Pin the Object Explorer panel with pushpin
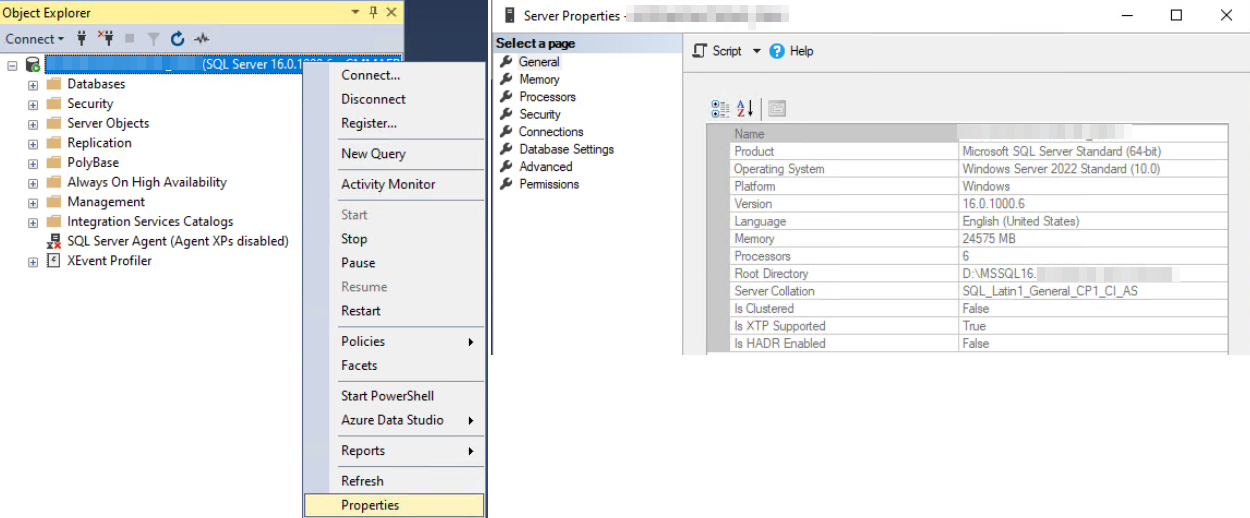 click(x=373, y=12)
